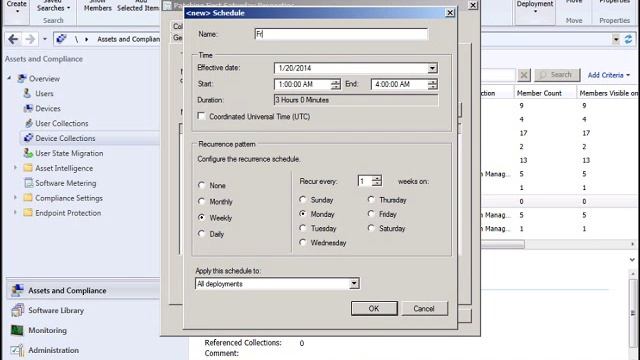This screenshot has height=360, width=640.
Task: Select the None recurrence option
Action: coord(201,185)
